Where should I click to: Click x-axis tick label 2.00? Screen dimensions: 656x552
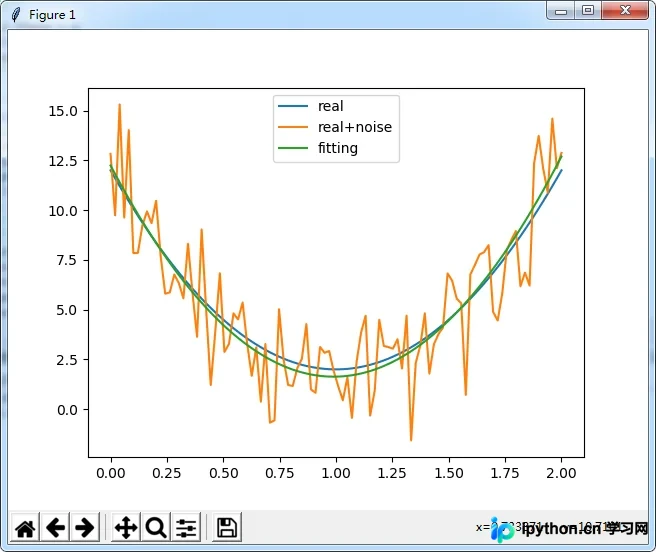[561, 473]
